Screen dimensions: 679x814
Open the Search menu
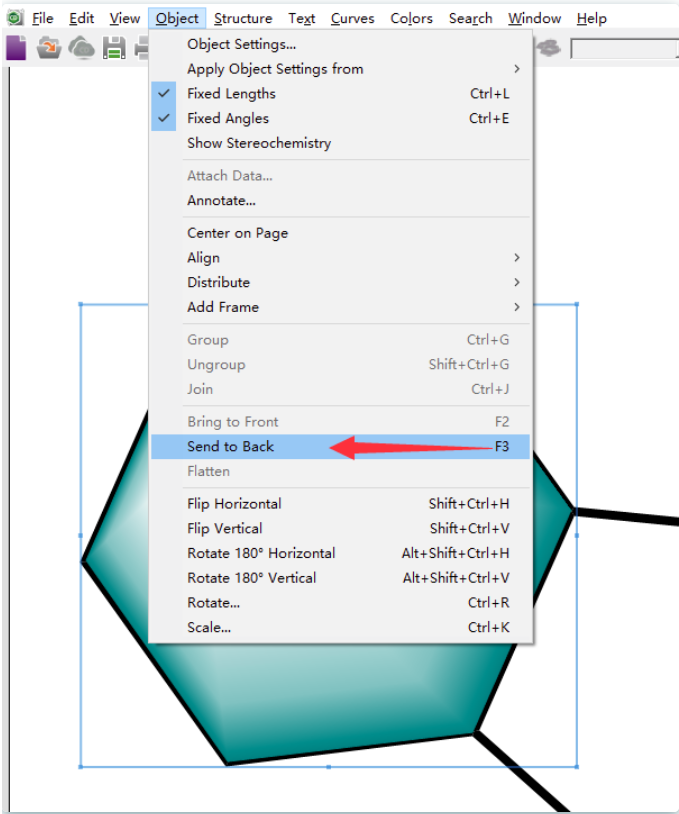click(x=470, y=19)
